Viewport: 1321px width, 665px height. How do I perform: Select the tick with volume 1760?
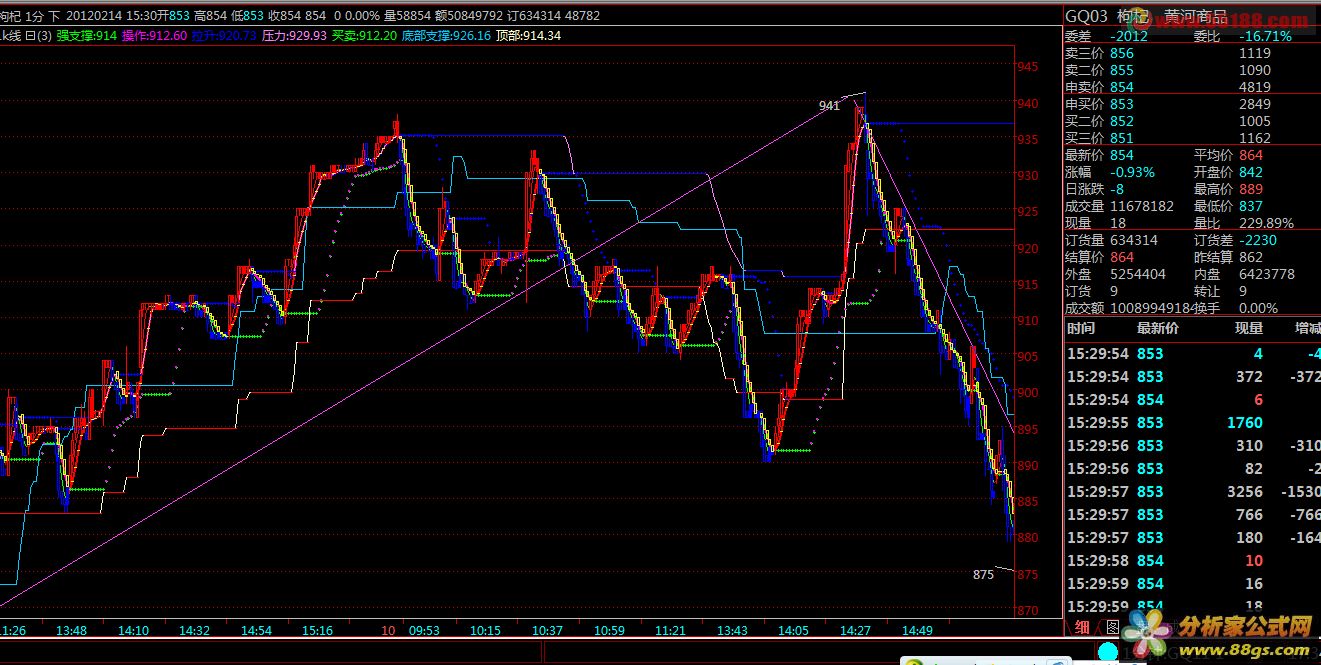(x=1191, y=422)
